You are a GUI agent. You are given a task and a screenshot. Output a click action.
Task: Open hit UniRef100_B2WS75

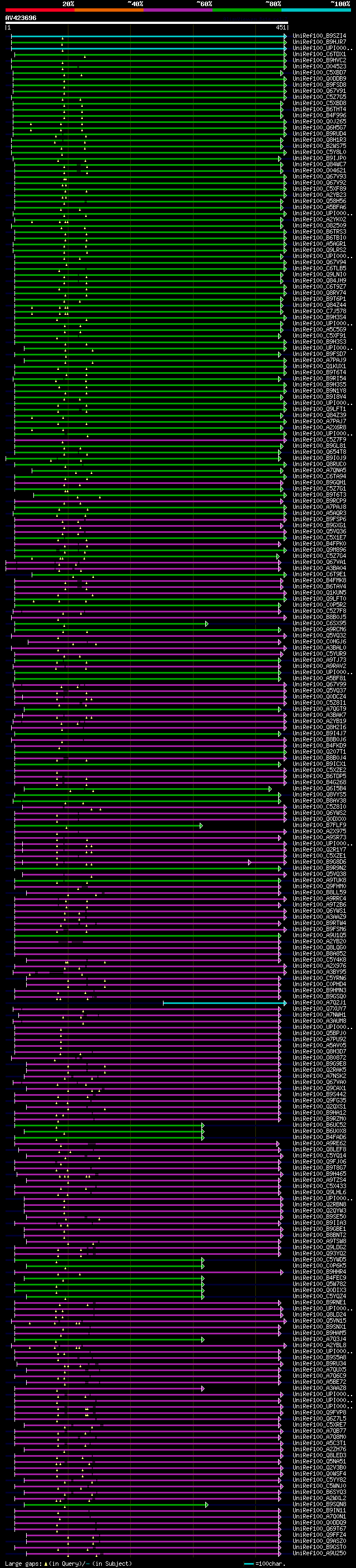tap(319, 146)
